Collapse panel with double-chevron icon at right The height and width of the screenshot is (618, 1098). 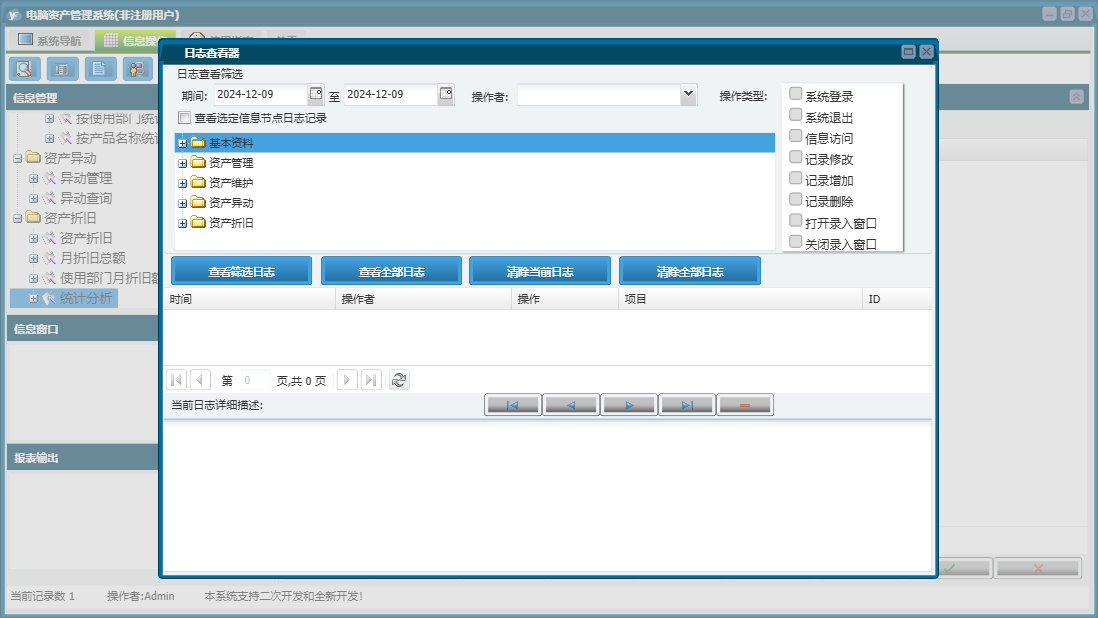click(x=1076, y=97)
